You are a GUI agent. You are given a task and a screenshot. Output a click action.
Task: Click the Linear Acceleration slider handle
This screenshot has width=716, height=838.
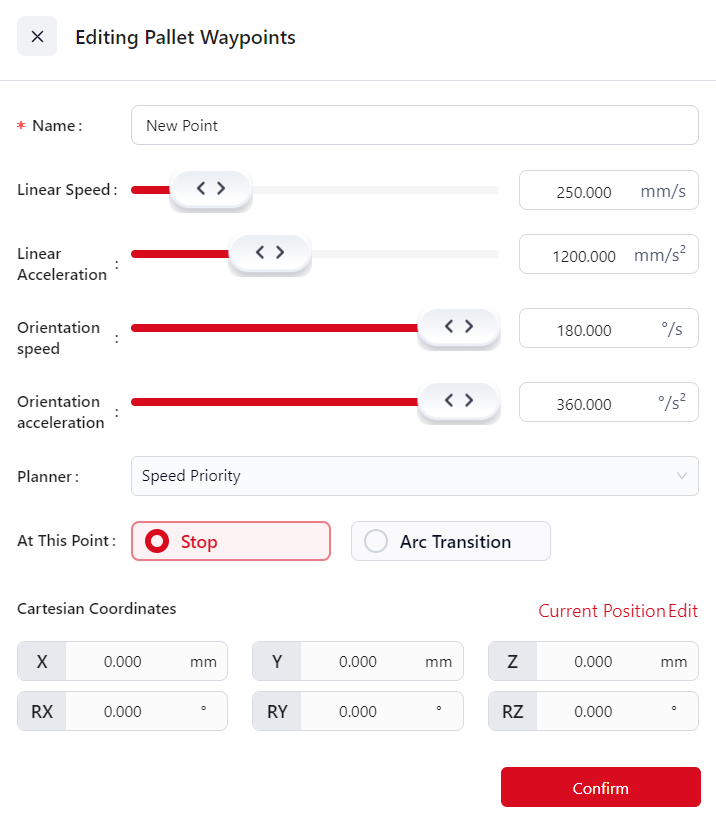[x=269, y=253]
